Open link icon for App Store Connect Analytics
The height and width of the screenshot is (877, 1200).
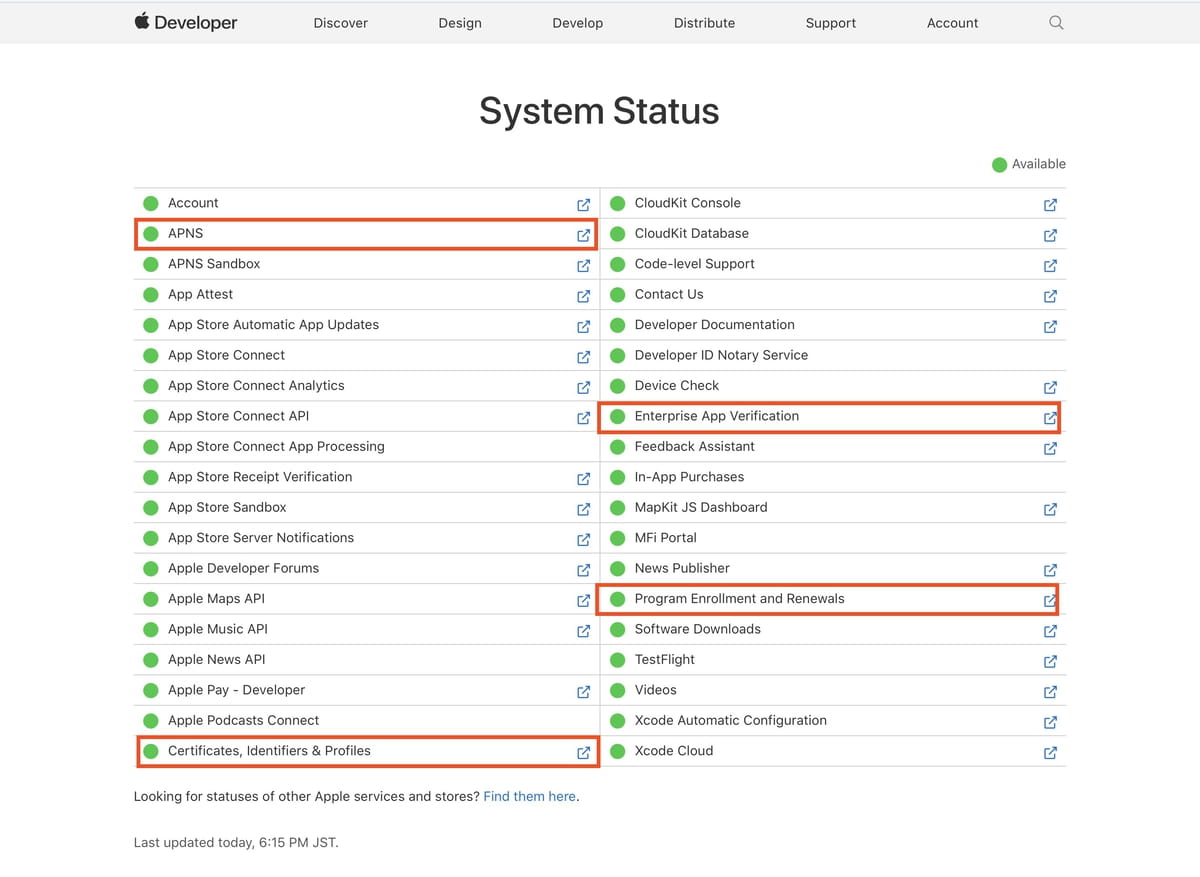click(x=583, y=387)
